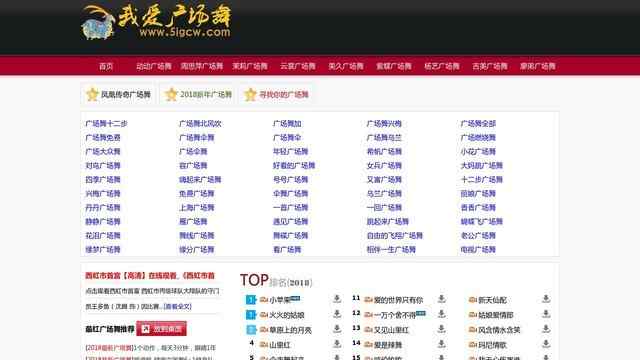
Task: Download the rank 14 song
Action: [441, 344]
